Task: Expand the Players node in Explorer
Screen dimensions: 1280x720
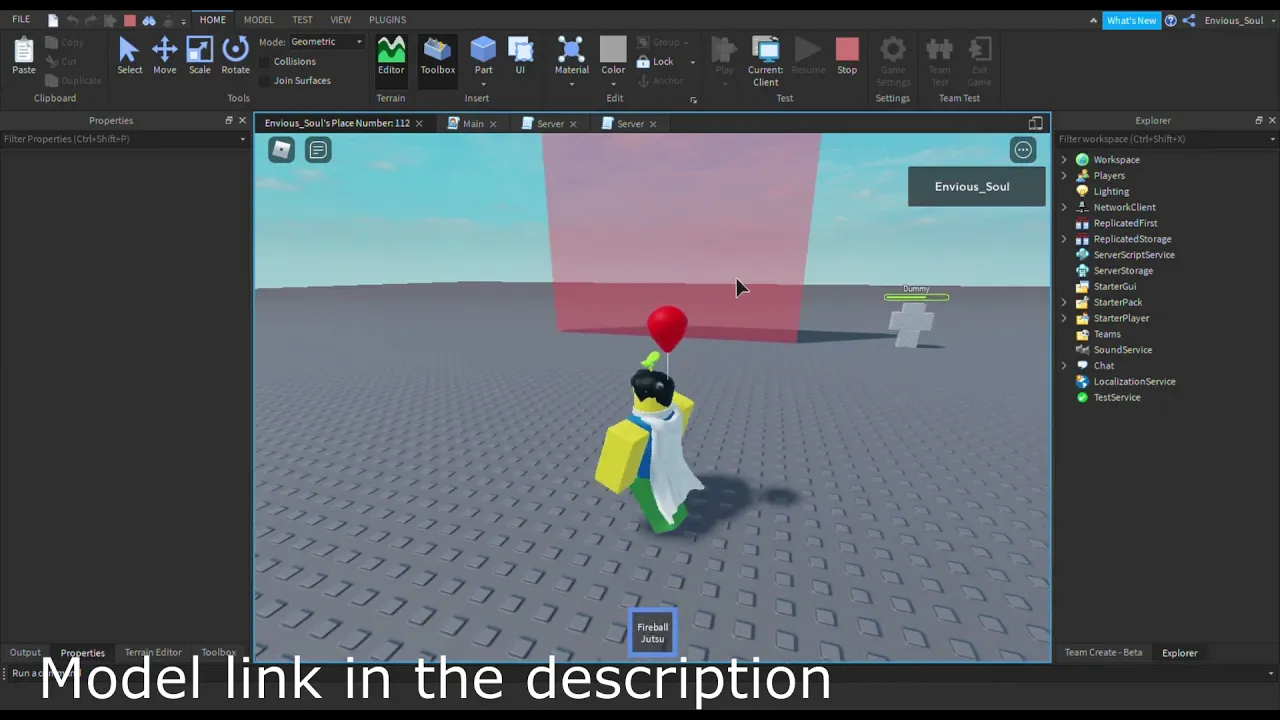Action: [1064, 176]
